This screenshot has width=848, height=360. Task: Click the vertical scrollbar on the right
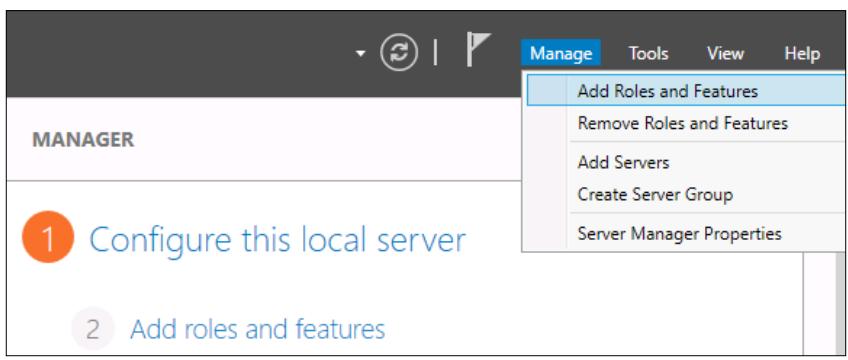coord(823,303)
